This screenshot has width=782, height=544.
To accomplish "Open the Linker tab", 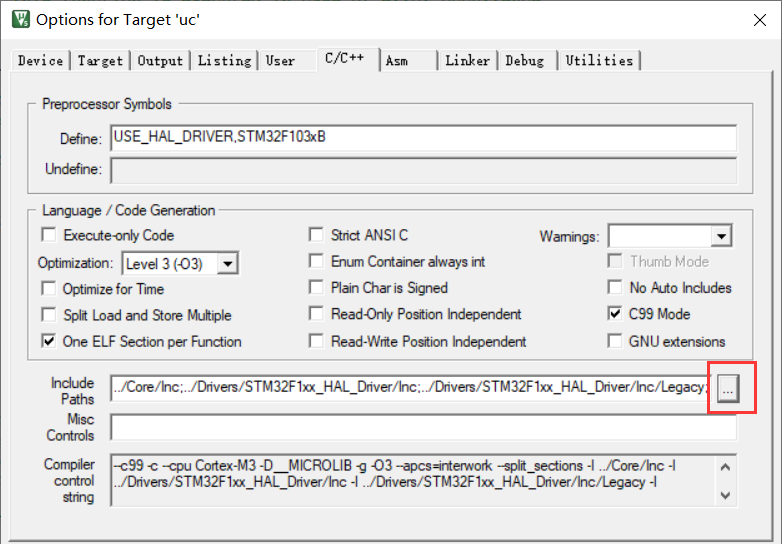I will point(467,61).
